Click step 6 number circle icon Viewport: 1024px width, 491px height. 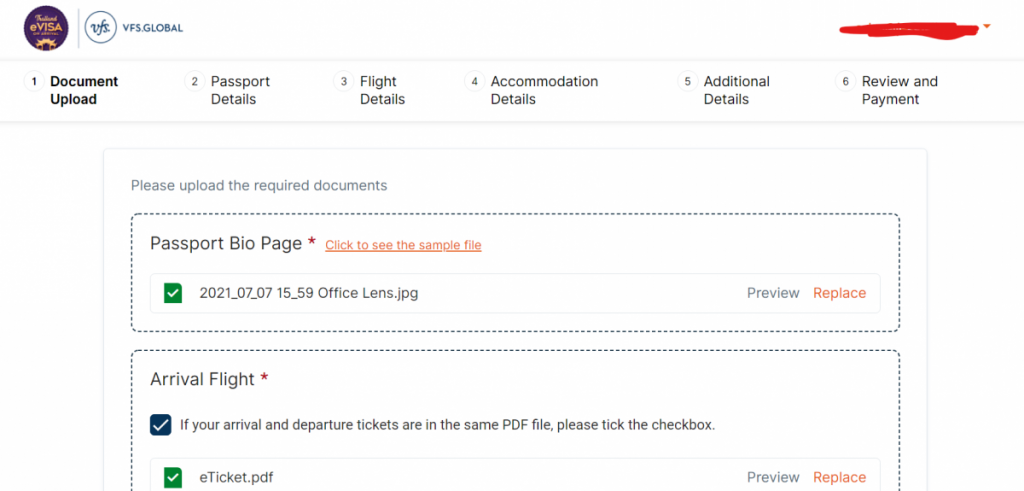point(845,82)
